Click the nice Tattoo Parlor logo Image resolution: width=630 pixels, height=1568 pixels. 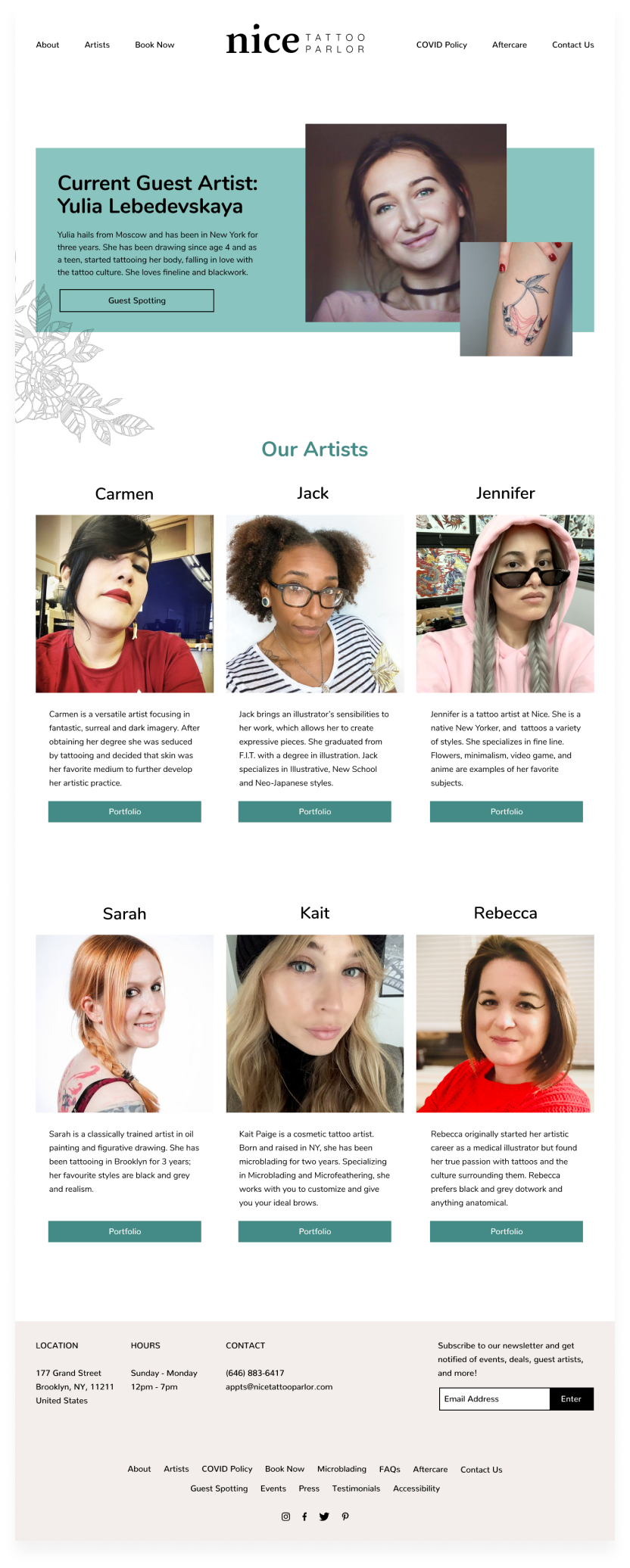pyautogui.click(x=296, y=40)
